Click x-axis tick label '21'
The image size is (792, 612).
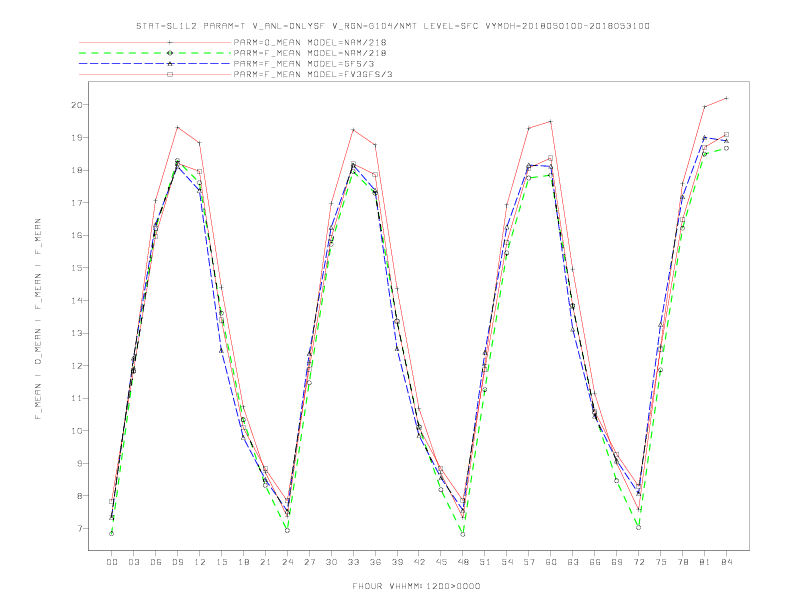[x=265, y=562]
